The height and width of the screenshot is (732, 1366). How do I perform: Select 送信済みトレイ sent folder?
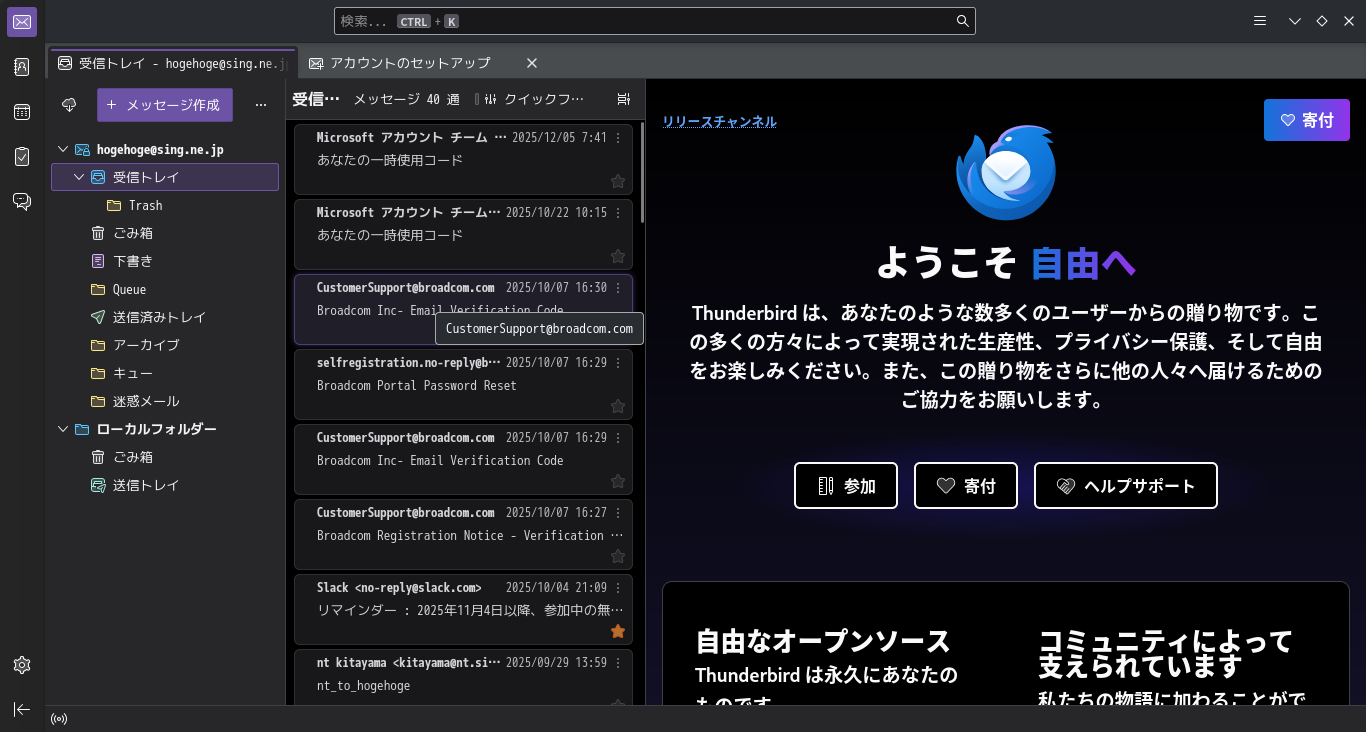(165, 317)
